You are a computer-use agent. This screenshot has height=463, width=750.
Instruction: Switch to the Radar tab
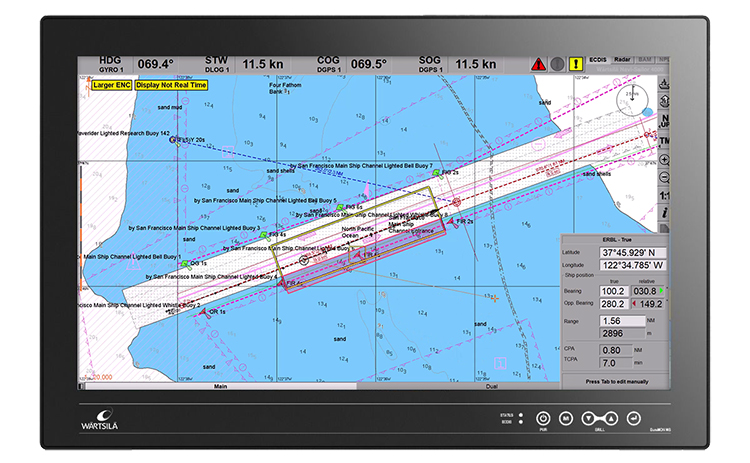tap(622, 60)
